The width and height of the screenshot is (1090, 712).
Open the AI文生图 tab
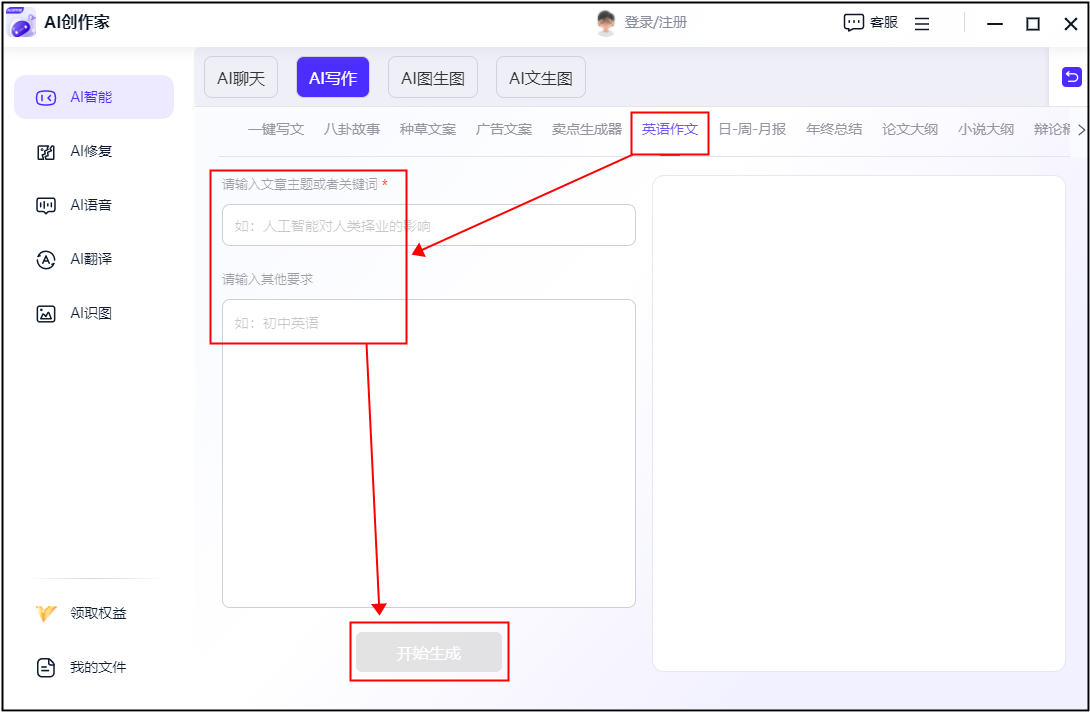541,78
